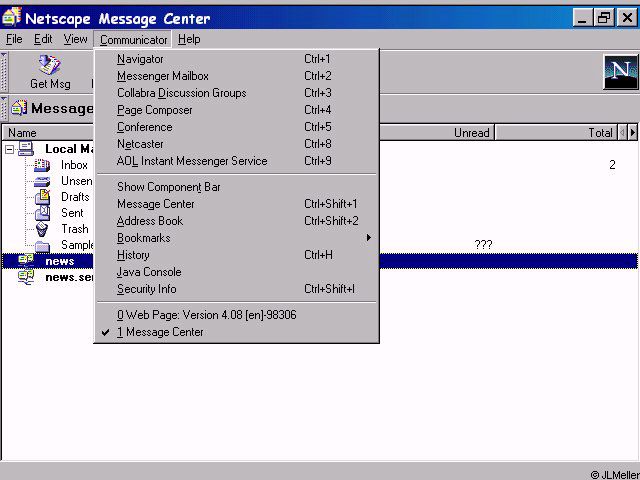Click the news.se server icon below news
Image resolution: width=640 pixels, height=480 pixels.
[26, 277]
